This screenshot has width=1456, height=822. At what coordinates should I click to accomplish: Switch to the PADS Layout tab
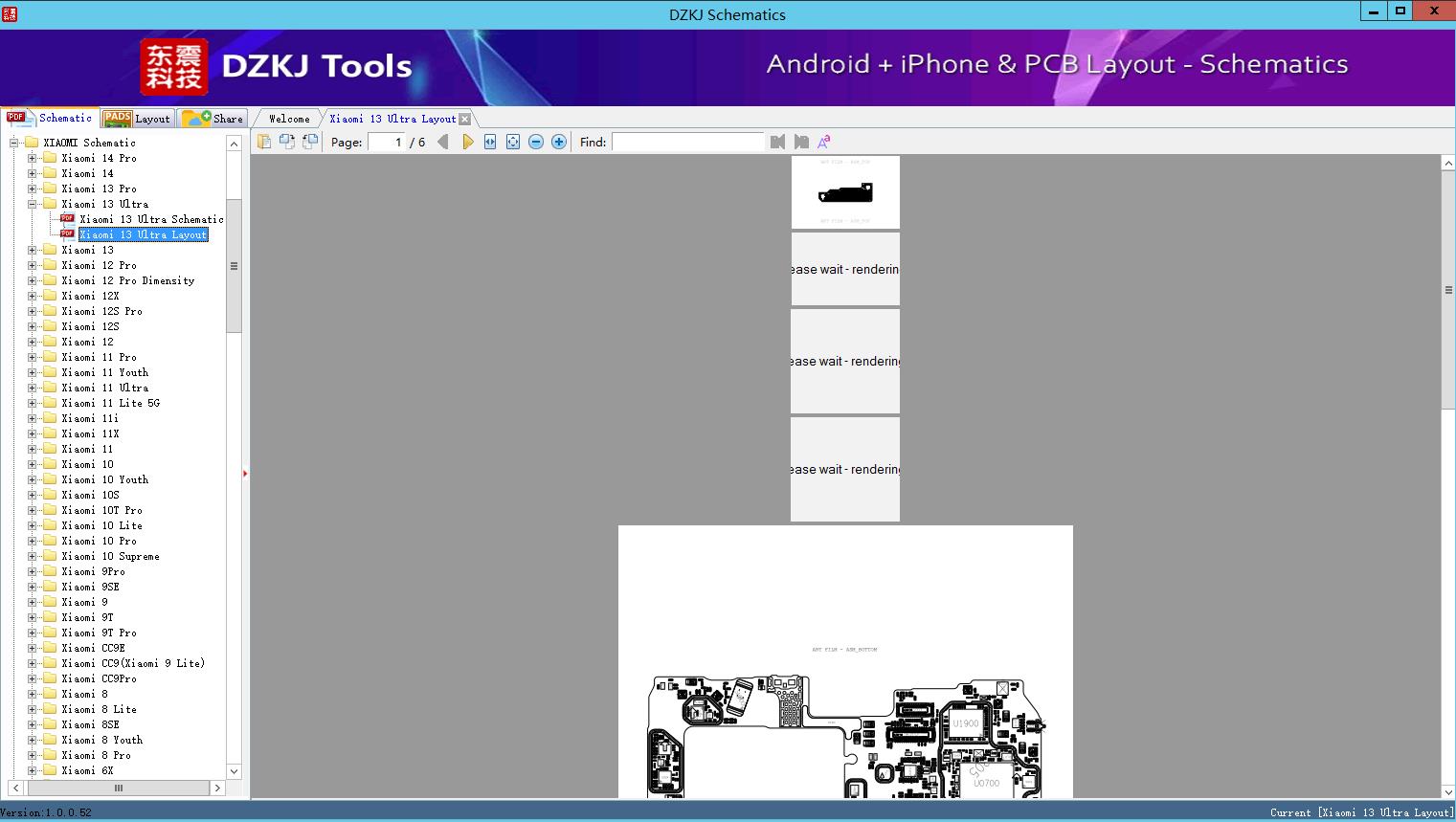(137, 119)
